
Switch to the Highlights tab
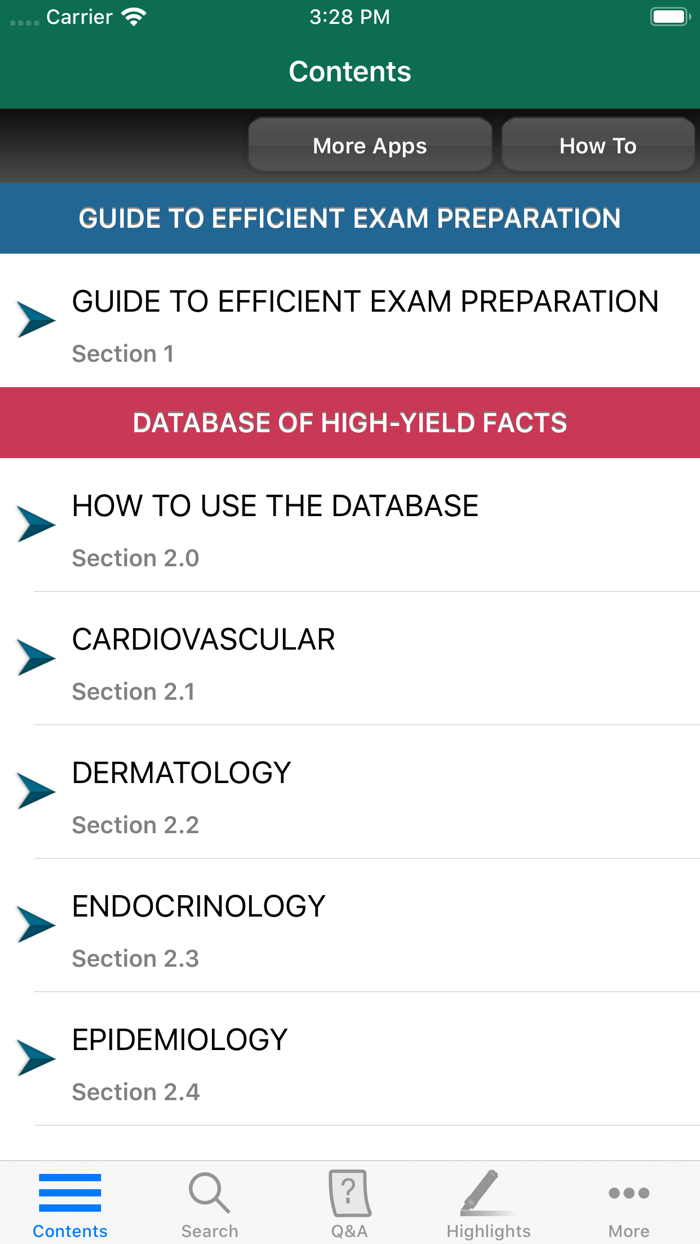click(489, 1202)
